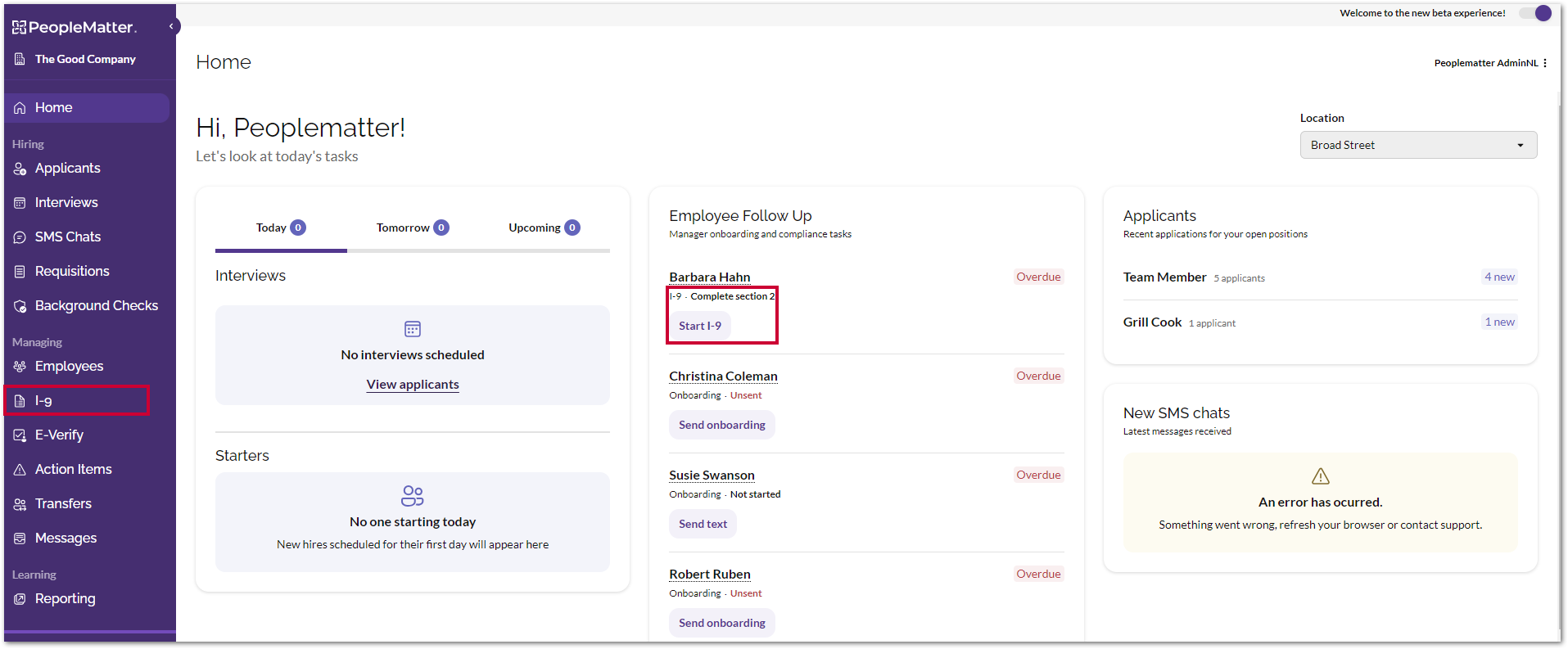Open the Grill Cook applicants row
1568x649 pixels.
click(x=1320, y=322)
